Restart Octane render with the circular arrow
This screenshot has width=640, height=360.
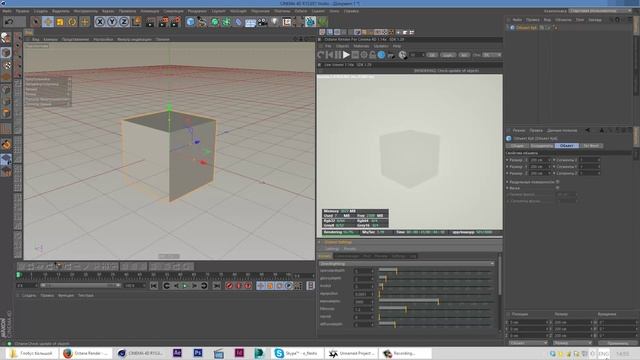pos(321,55)
